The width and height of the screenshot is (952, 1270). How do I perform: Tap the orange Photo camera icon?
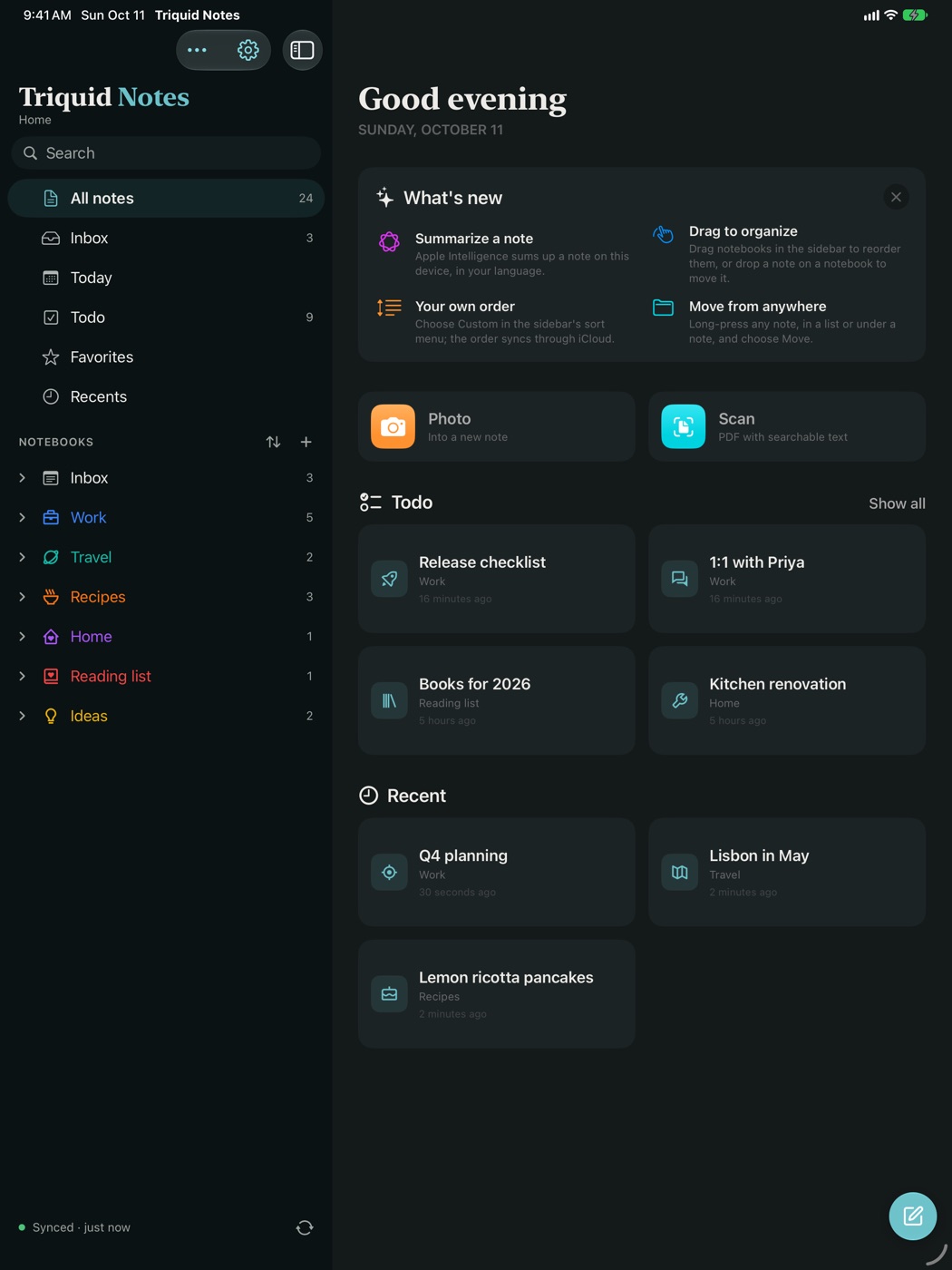[393, 426]
